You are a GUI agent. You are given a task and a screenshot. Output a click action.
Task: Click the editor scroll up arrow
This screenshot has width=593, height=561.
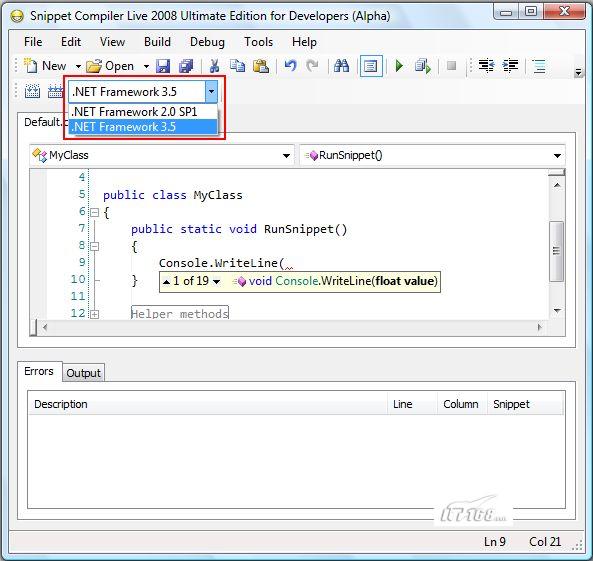pos(557,185)
